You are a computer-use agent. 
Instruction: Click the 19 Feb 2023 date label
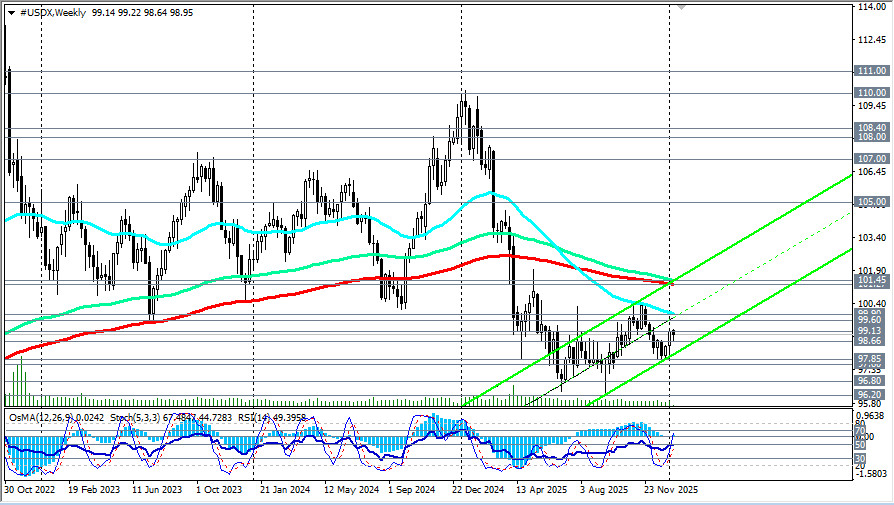tap(94, 490)
